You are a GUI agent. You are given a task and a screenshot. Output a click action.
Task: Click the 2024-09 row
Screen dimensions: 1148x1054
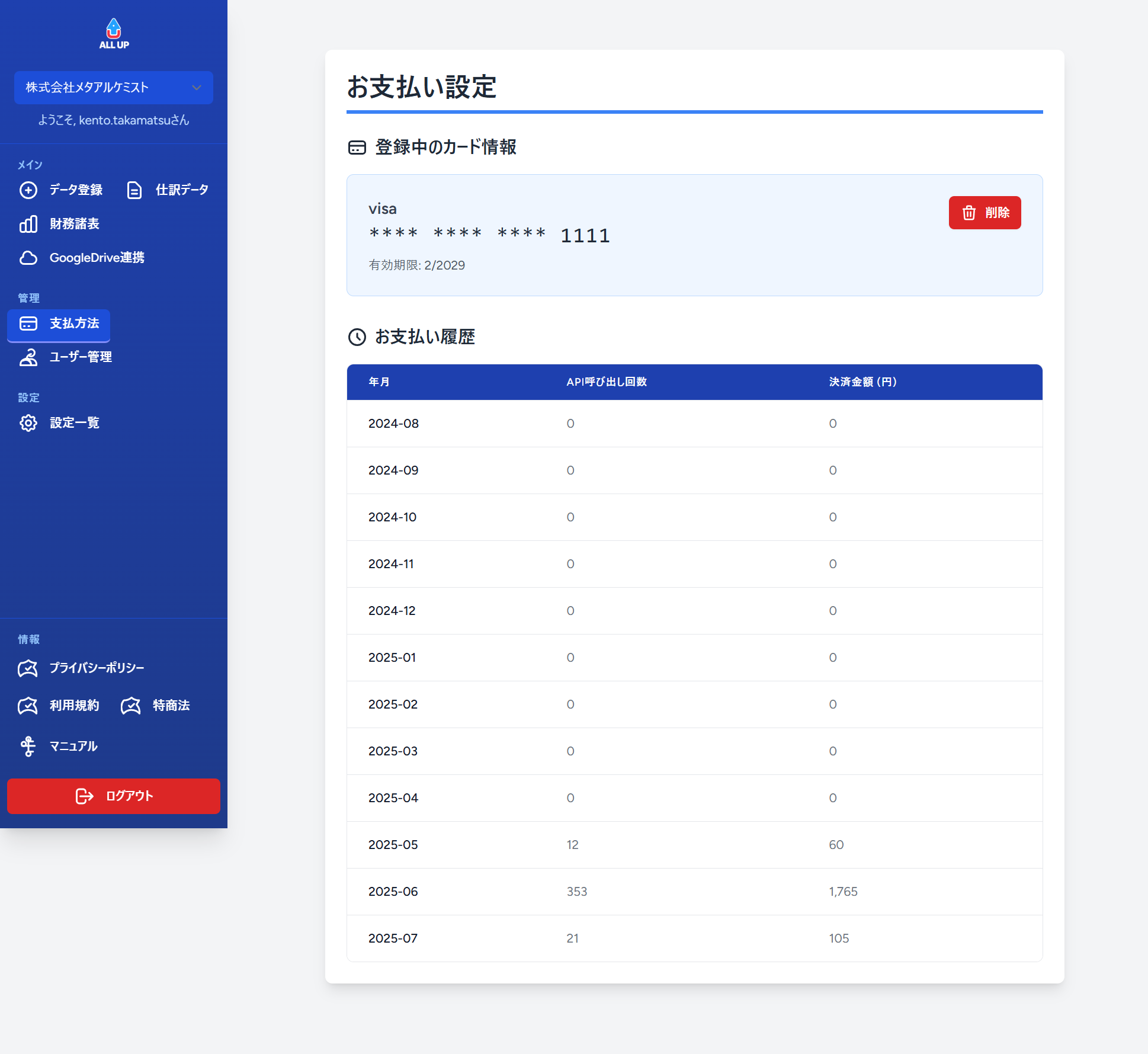point(695,470)
